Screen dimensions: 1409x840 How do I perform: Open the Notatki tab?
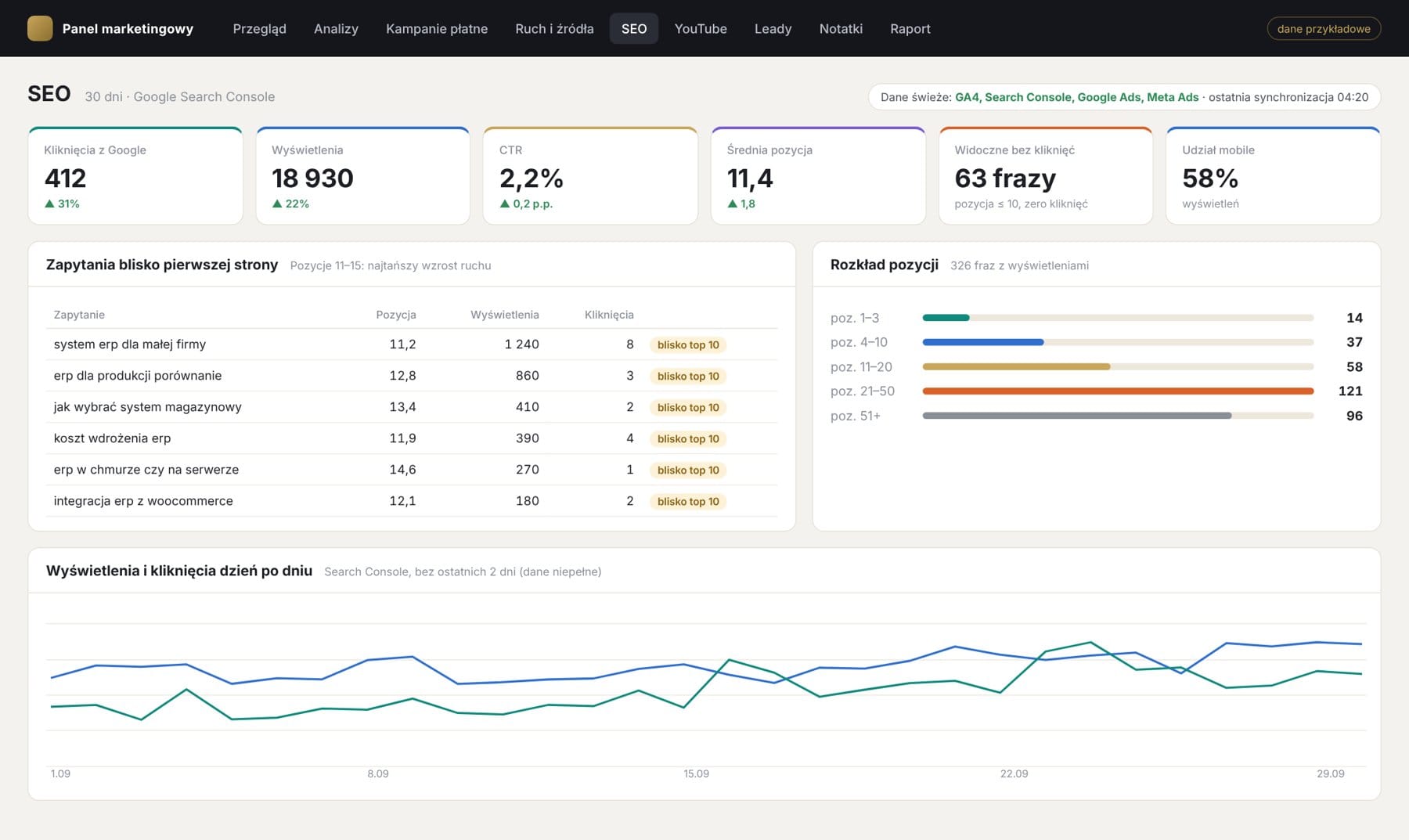click(x=841, y=28)
